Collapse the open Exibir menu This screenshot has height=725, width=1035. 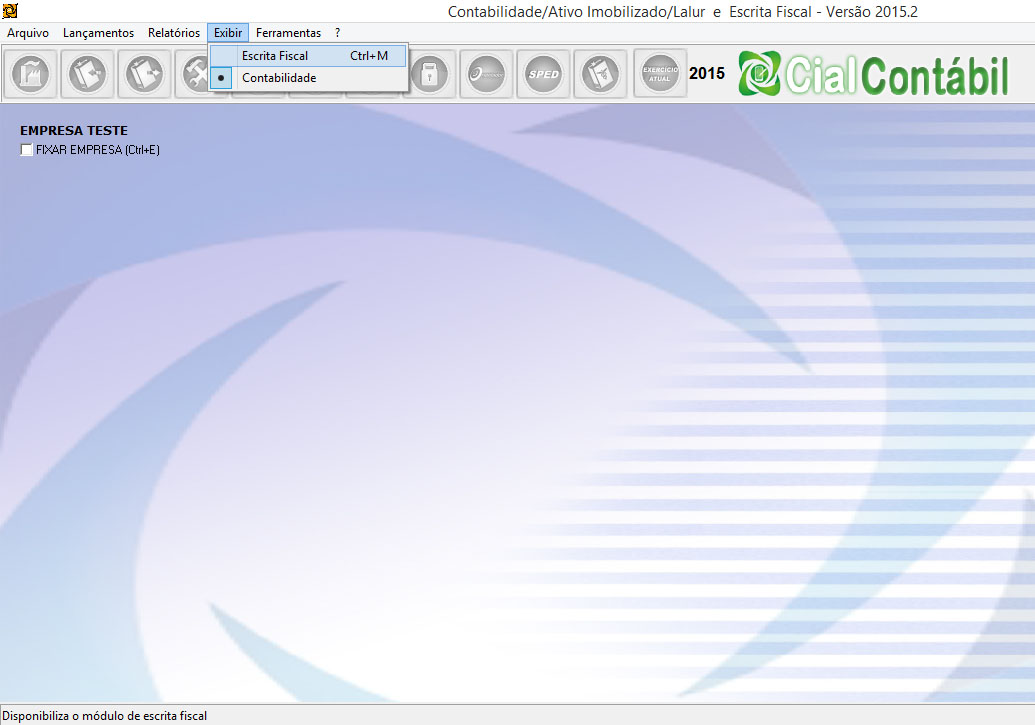(228, 33)
